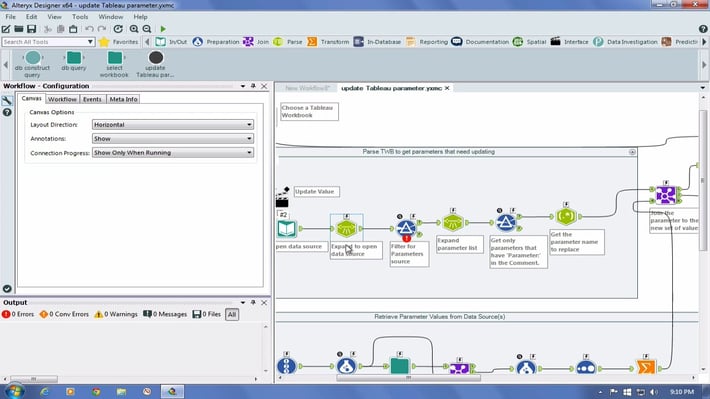Filter output by 0 Errors

pyautogui.click(x=18, y=314)
